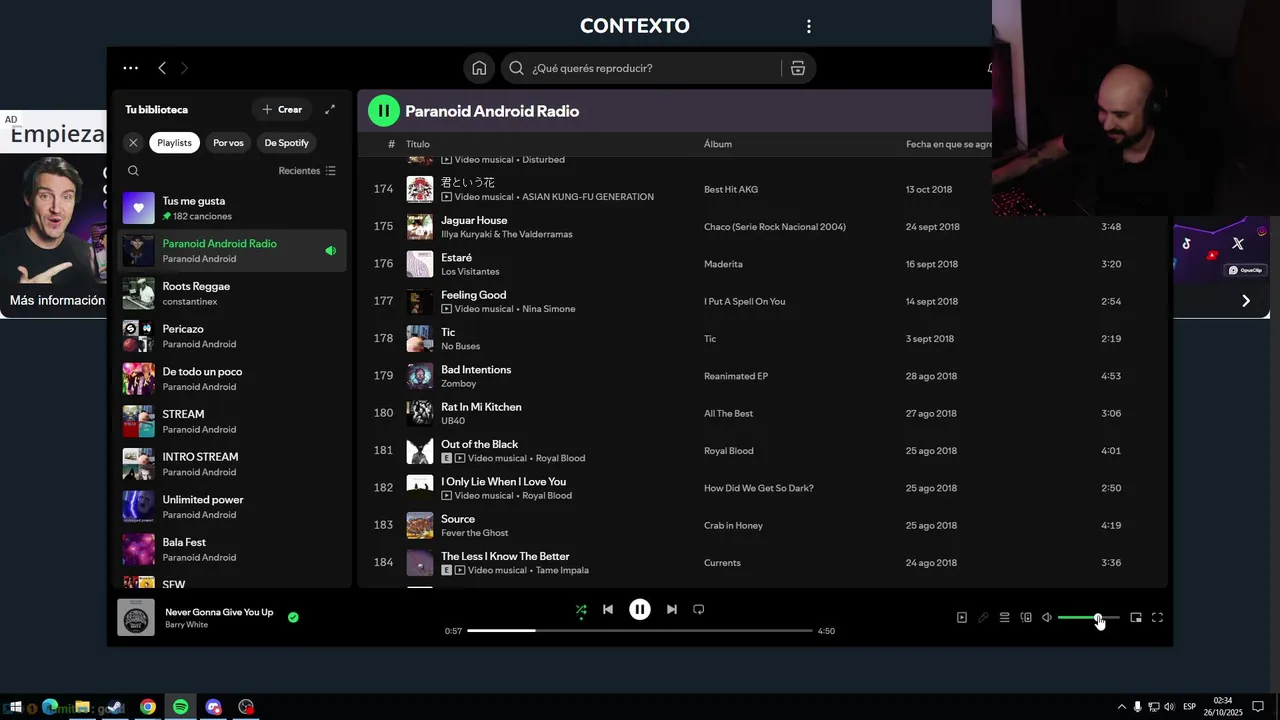
Task: Go back with the left arrow
Action: [162, 68]
